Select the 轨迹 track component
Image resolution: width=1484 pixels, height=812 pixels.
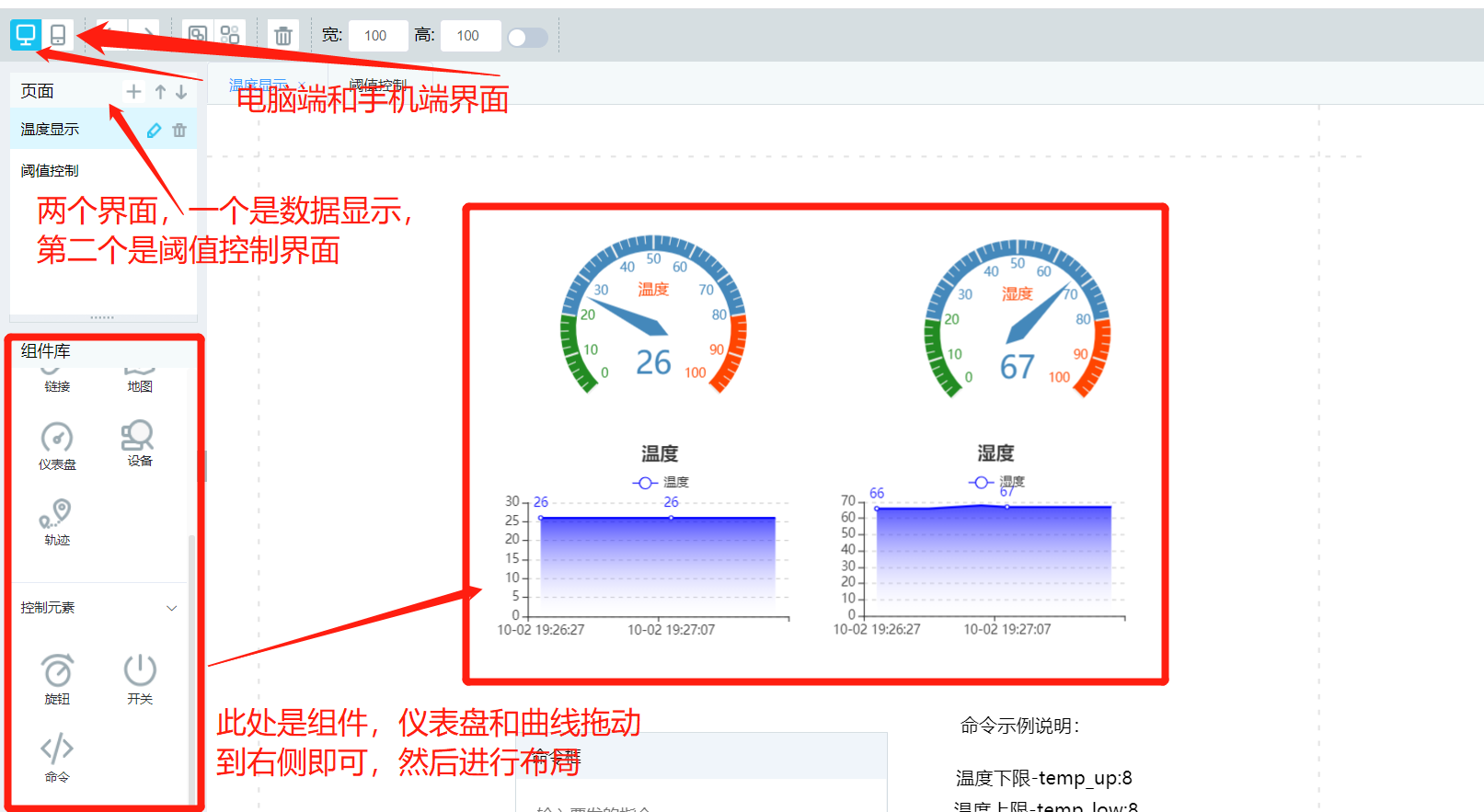57,521
